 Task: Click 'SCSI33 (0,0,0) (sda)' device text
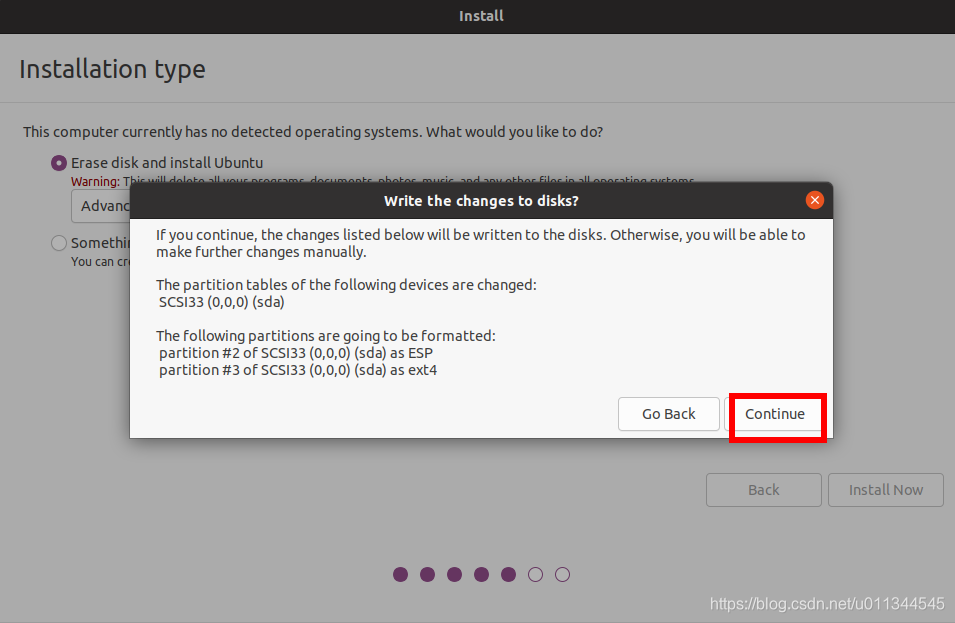click(x=222, y=302)
